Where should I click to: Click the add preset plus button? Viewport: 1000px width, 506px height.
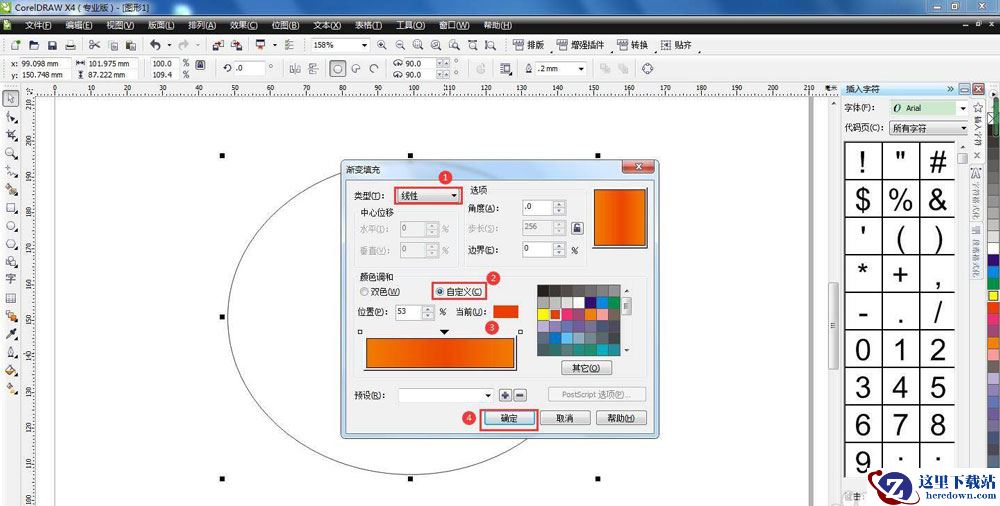[505, 396]
